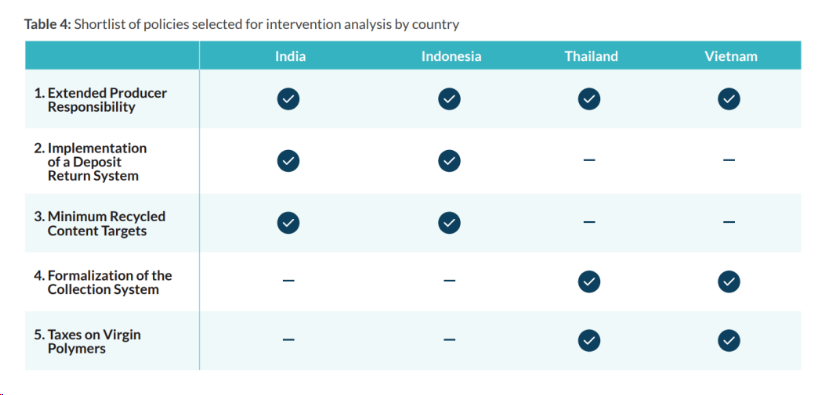
Task: Click India's dash in Taxes on Virgin Polymers row
Action: [288, 339]
